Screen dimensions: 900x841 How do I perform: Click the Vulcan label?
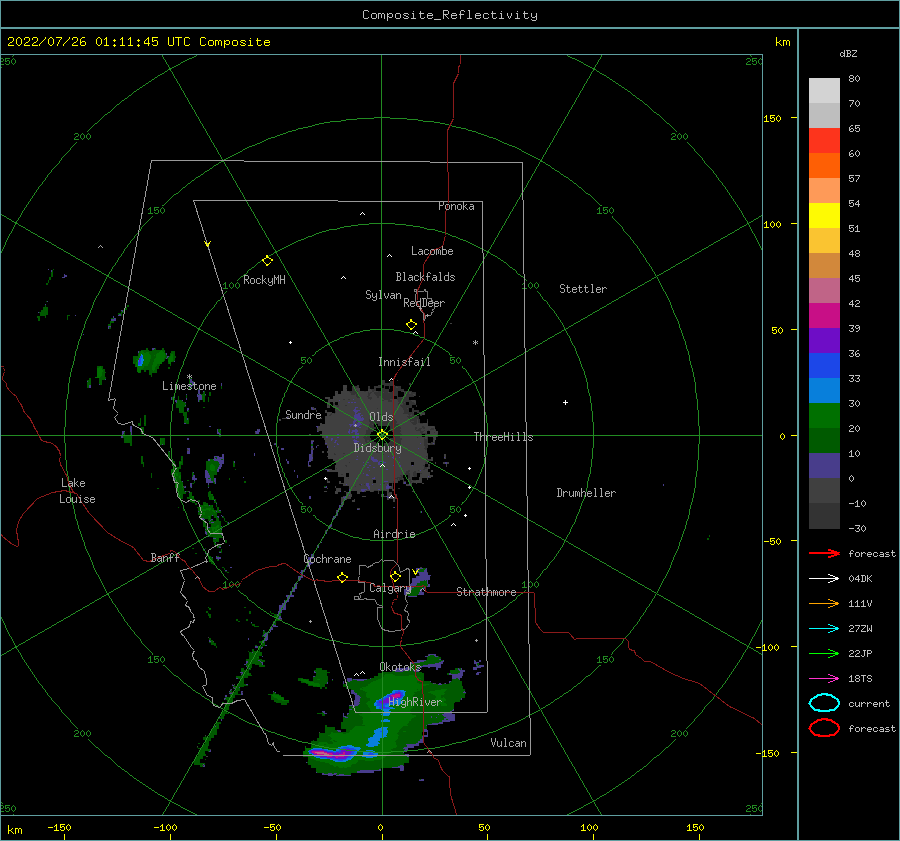(508, 743)
